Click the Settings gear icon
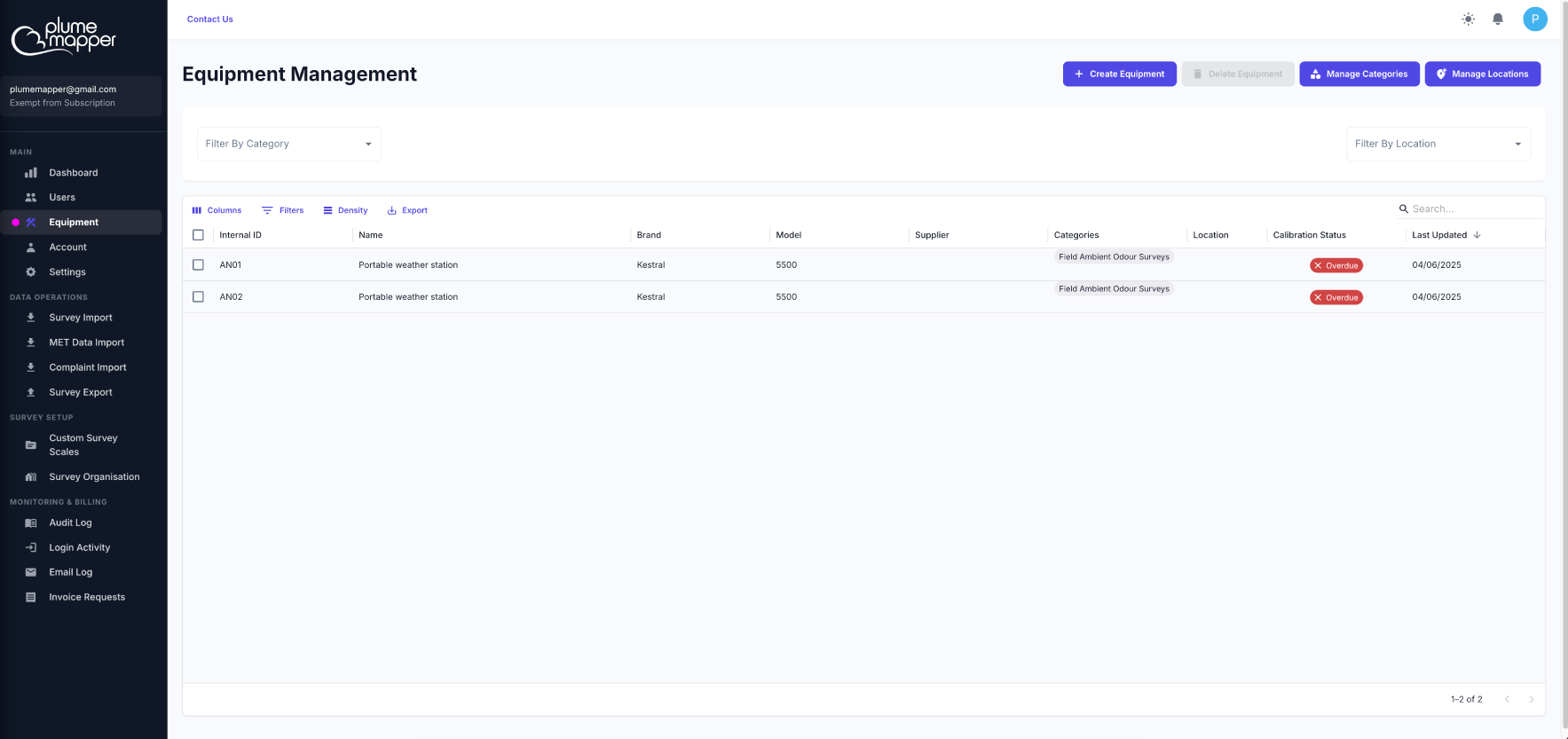Viewport: 1568px width, 739px height. point(31,272)
